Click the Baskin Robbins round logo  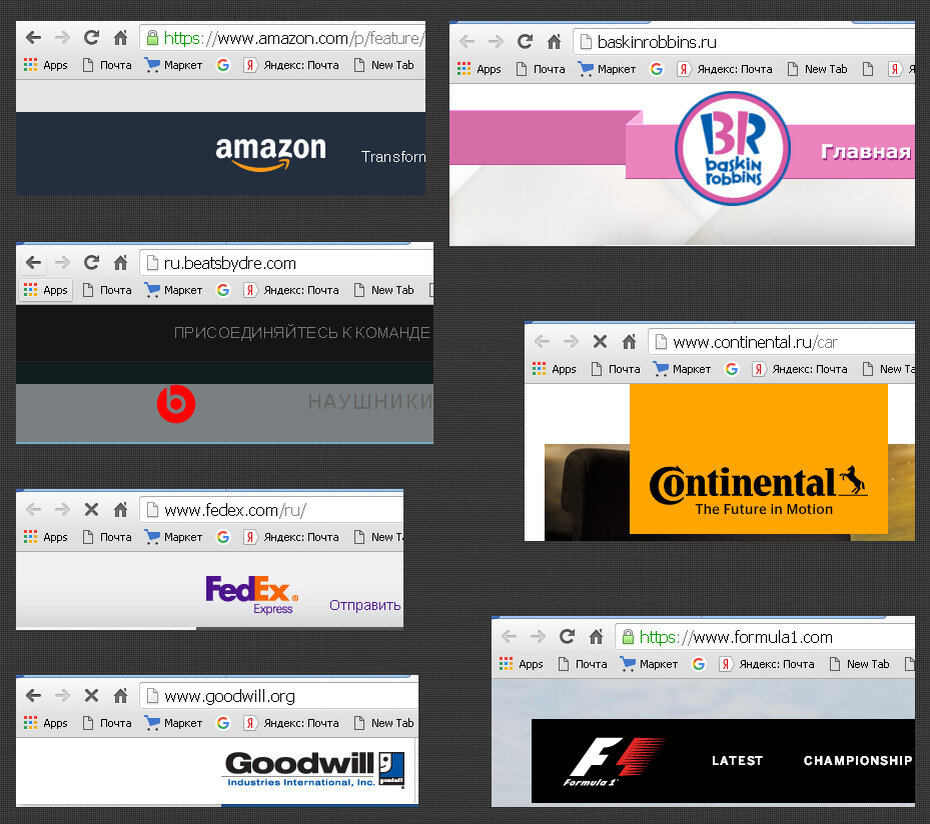(732, 148)
